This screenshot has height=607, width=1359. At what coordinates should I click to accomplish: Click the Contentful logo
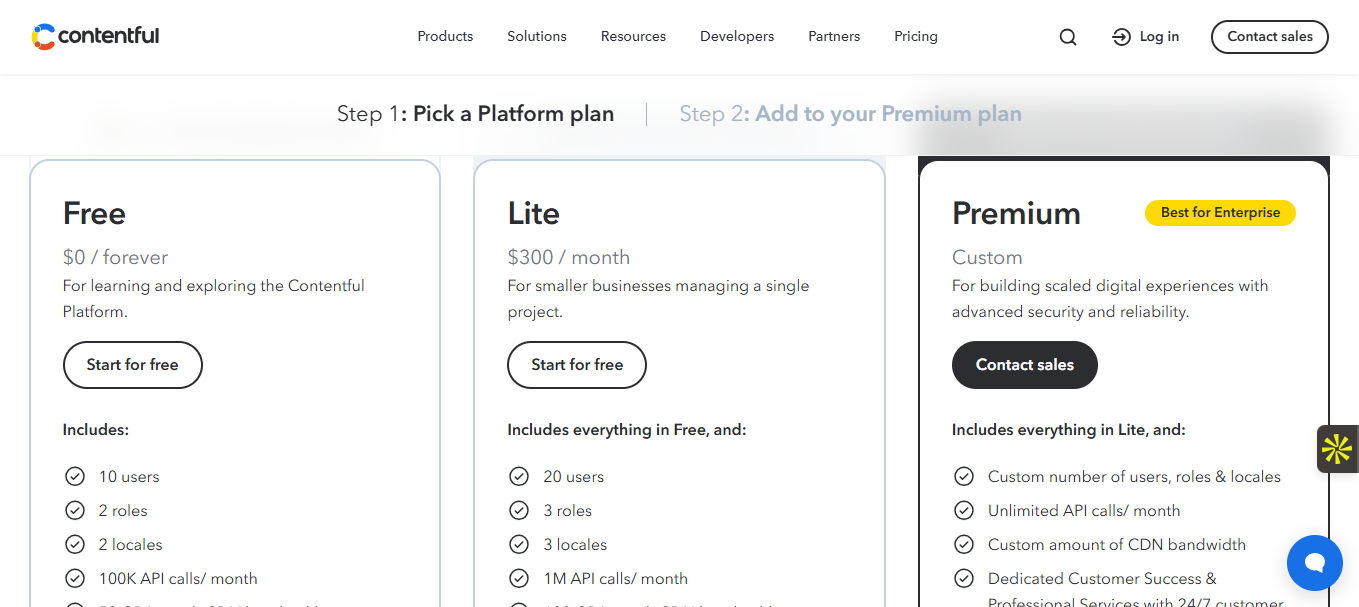(x=96, y=37)
